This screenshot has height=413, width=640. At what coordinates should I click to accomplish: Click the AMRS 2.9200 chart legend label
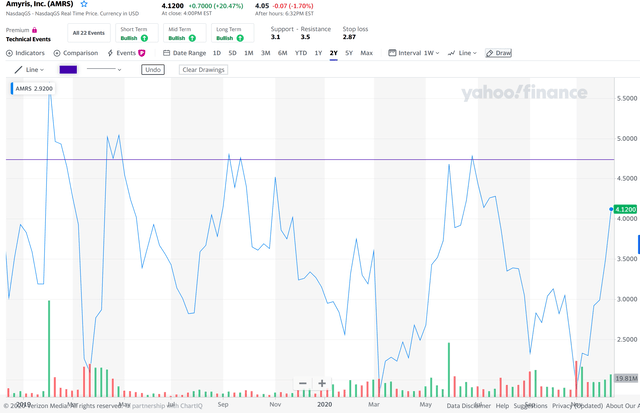point(33,89)
